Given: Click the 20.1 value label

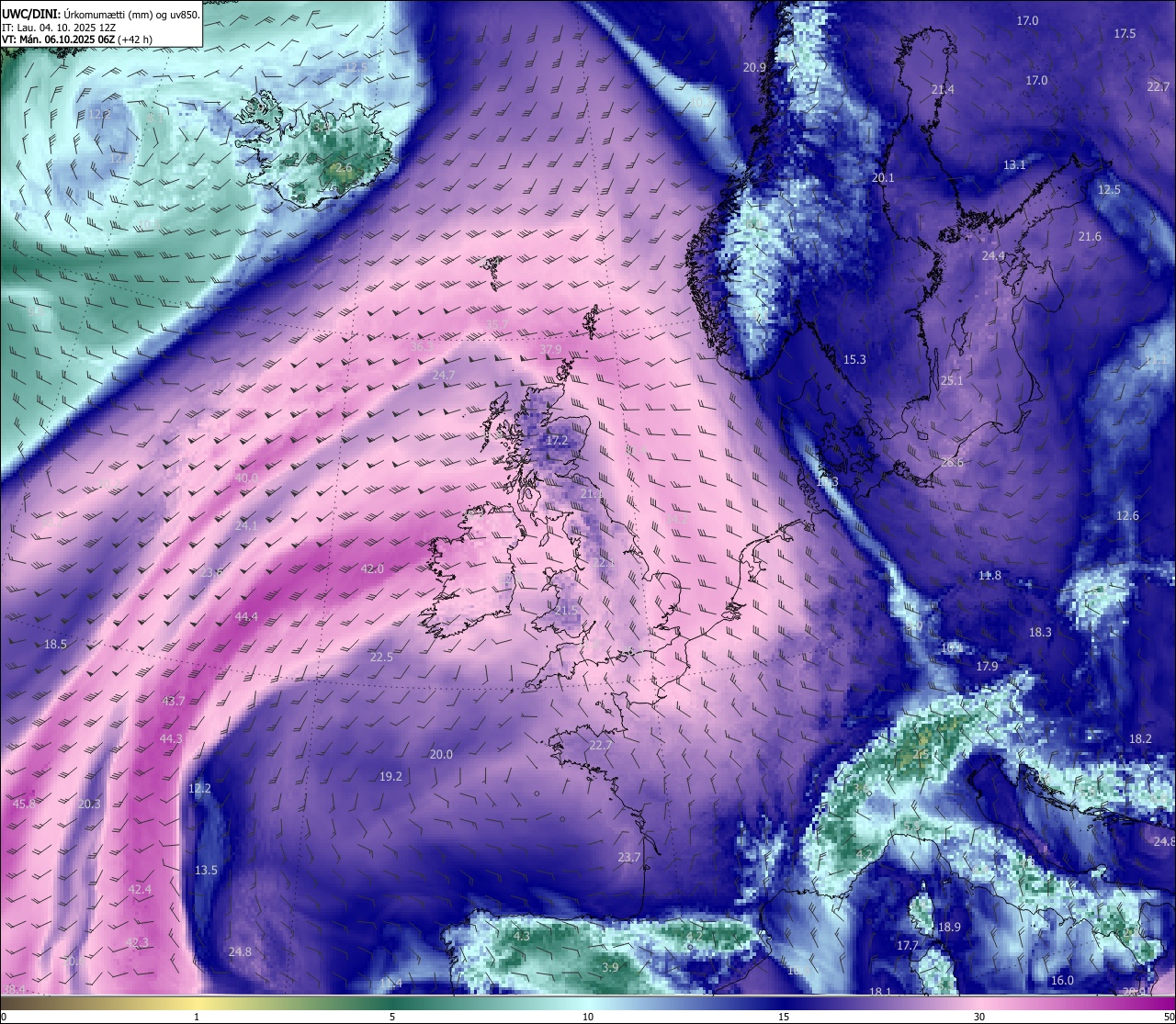Looking at the screenshot, I should pyautogui.click(x=883, y=178).
